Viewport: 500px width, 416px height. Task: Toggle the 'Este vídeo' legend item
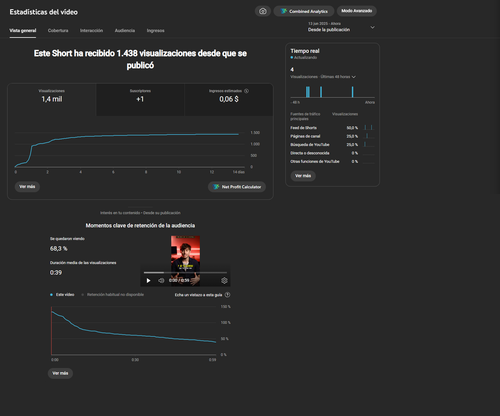pos(62,295)
